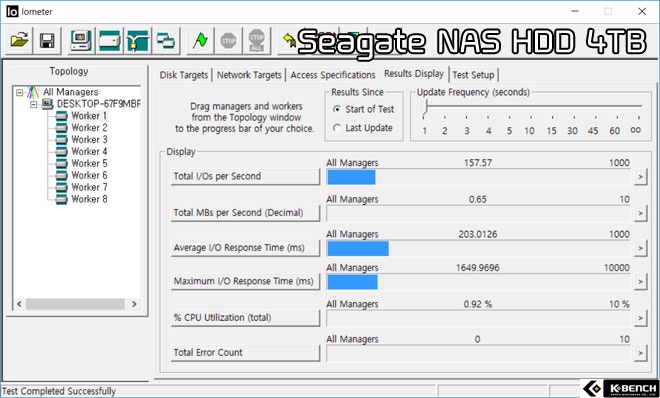Select Worker 1 in topology tree
The width and height of the screenshot is (660, 398).
point(89,116)
